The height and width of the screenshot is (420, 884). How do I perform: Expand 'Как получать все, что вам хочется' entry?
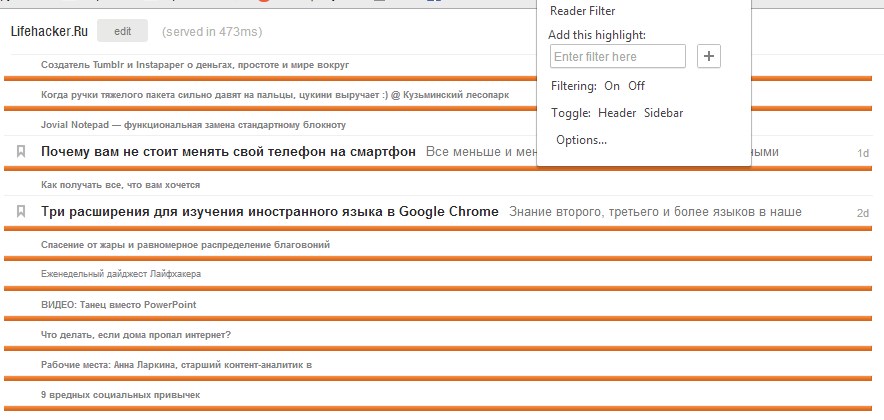tap(120, 185)
